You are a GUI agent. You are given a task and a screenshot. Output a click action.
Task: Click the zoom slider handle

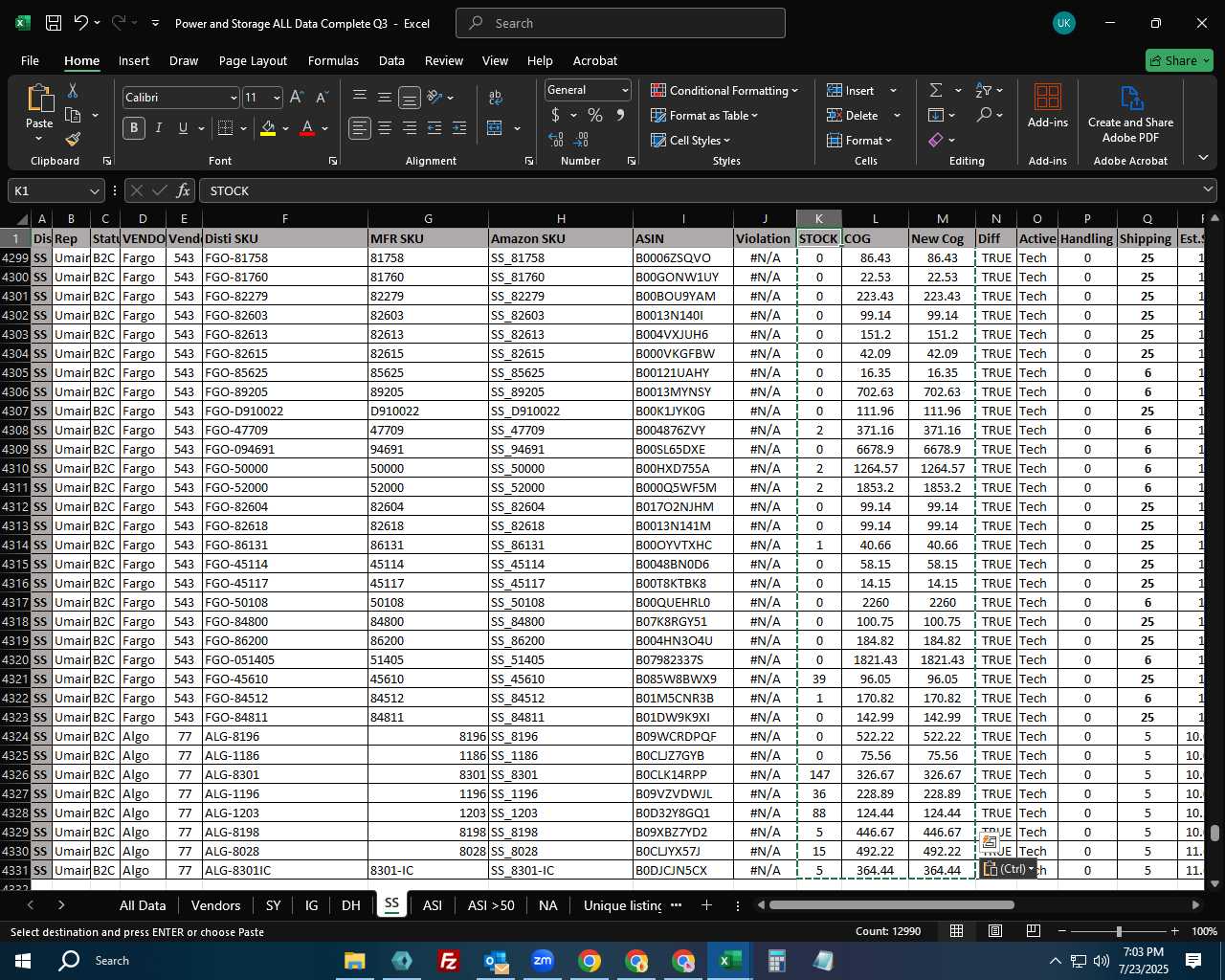tap(1119, 931)
